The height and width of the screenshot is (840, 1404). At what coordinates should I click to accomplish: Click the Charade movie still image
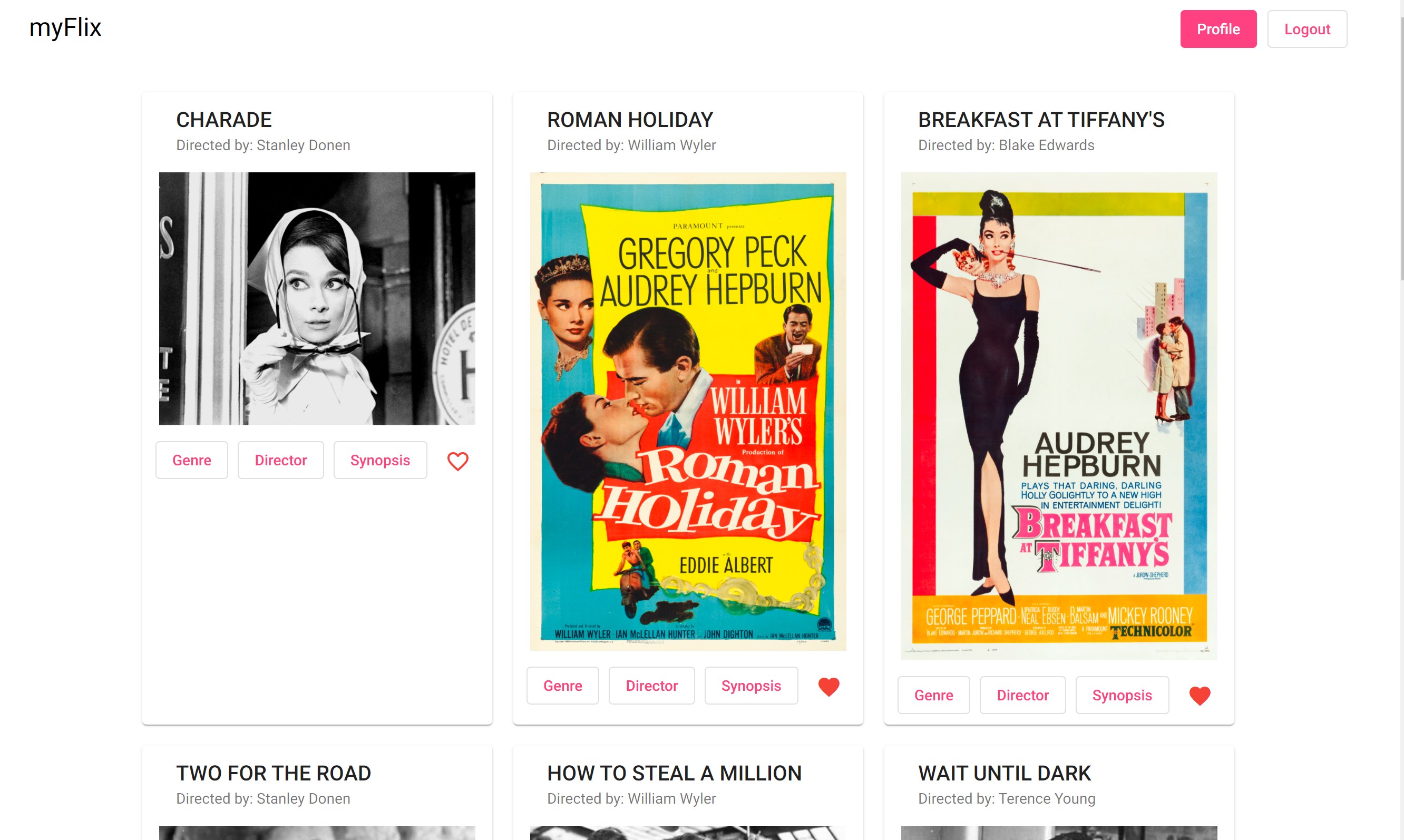point(317,298)
